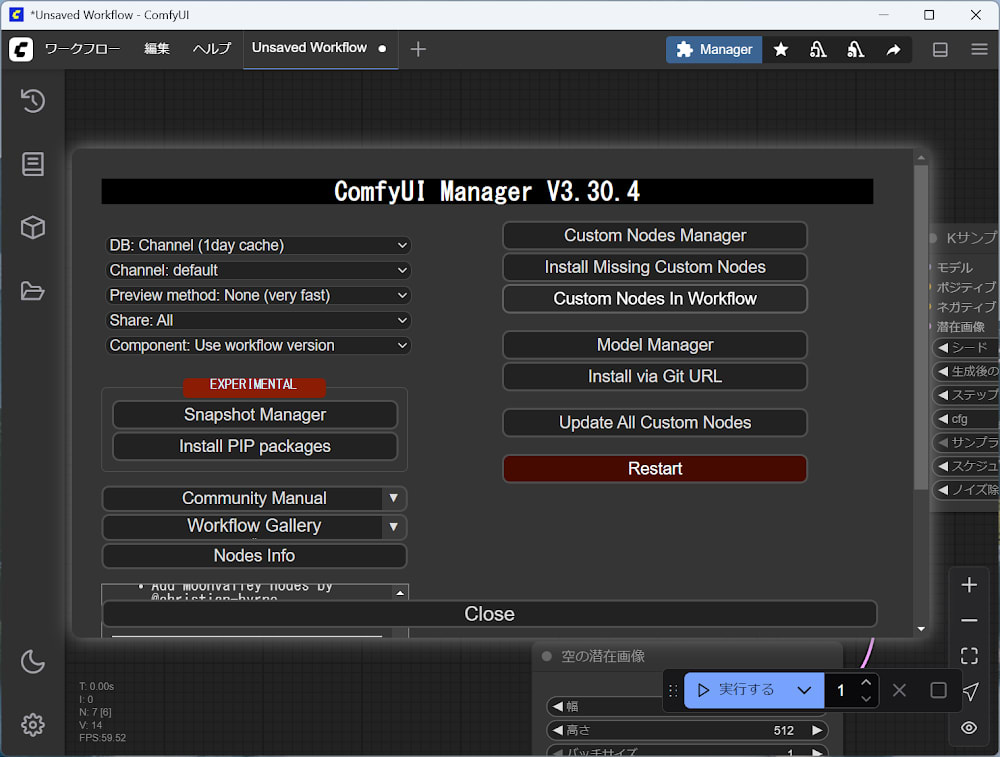Viewport: 1000px width, 757px height.
Task: Zoom in with the canvas plus icon
Action: (x=969, y=585)
